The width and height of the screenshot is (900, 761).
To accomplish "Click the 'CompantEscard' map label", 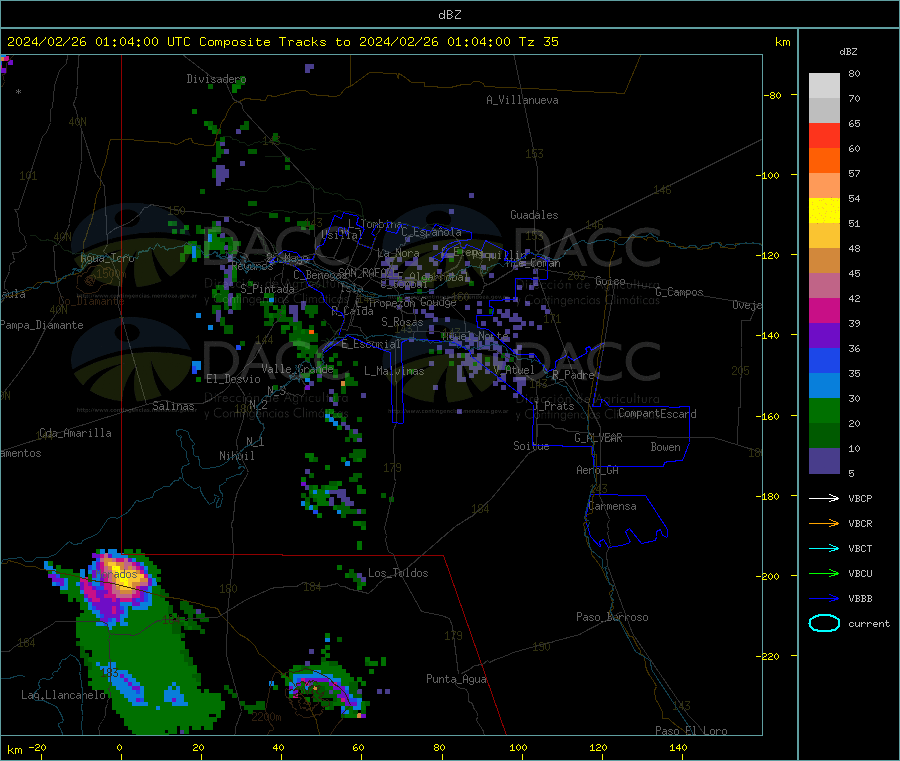I will coord(657,413).
